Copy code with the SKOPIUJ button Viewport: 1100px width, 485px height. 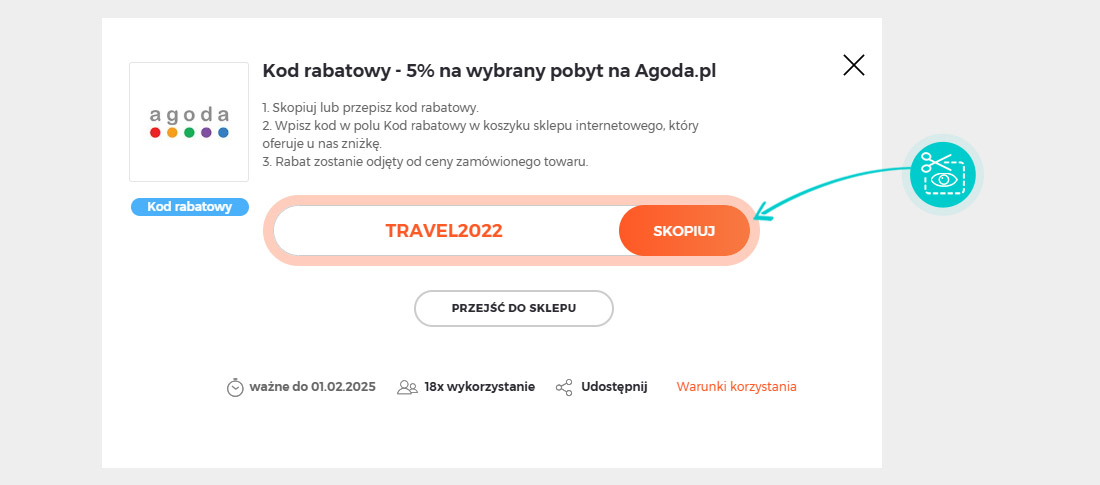(x=684, y=230)
